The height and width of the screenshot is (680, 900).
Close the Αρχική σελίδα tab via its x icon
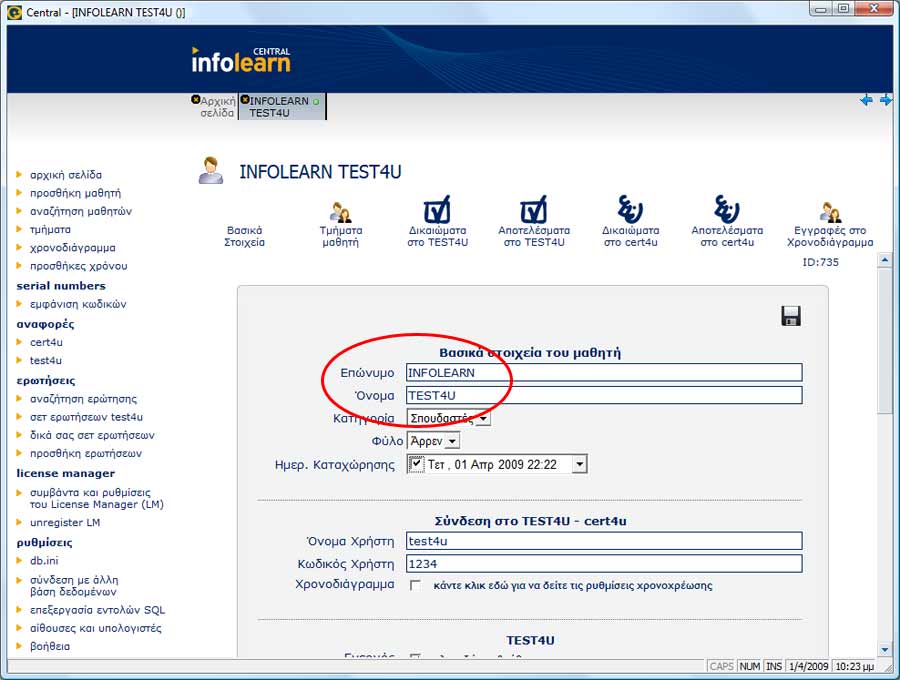(195, 100)
